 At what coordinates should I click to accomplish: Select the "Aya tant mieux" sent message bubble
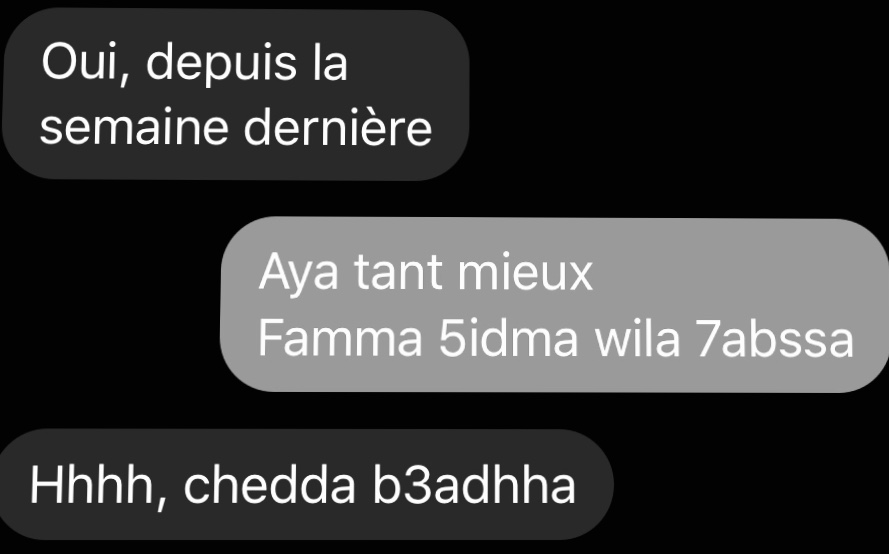554,305
